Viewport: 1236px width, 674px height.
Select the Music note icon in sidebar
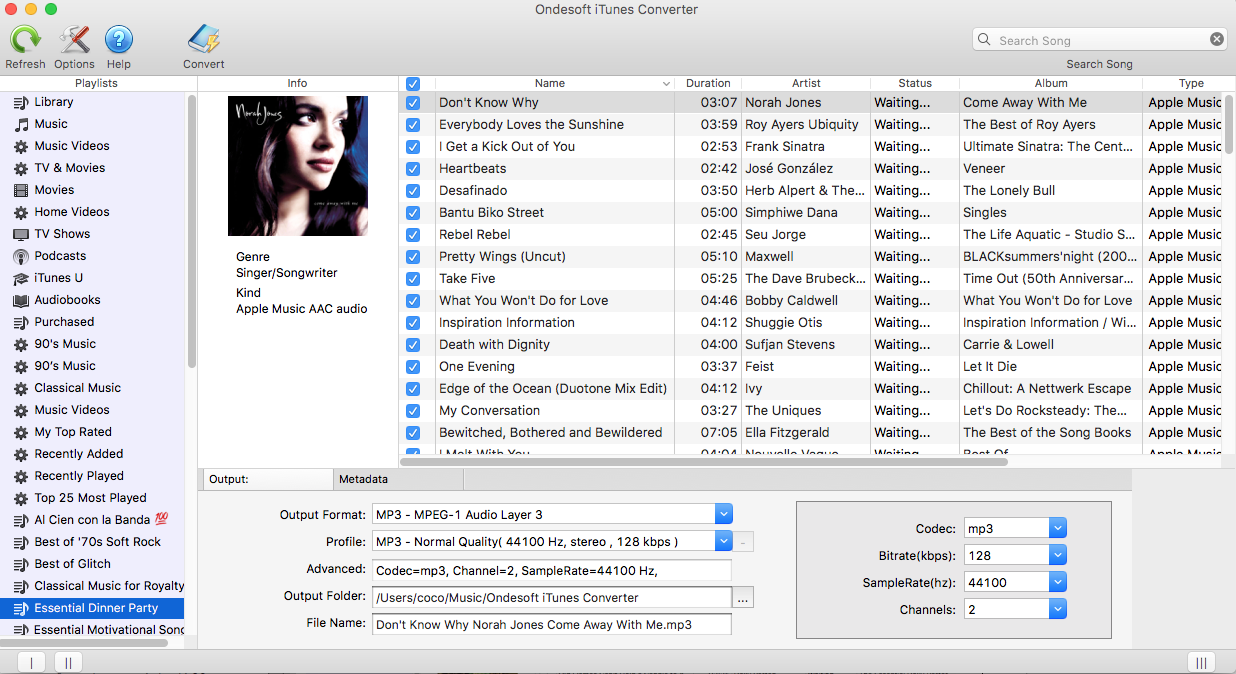click(21, 124)
